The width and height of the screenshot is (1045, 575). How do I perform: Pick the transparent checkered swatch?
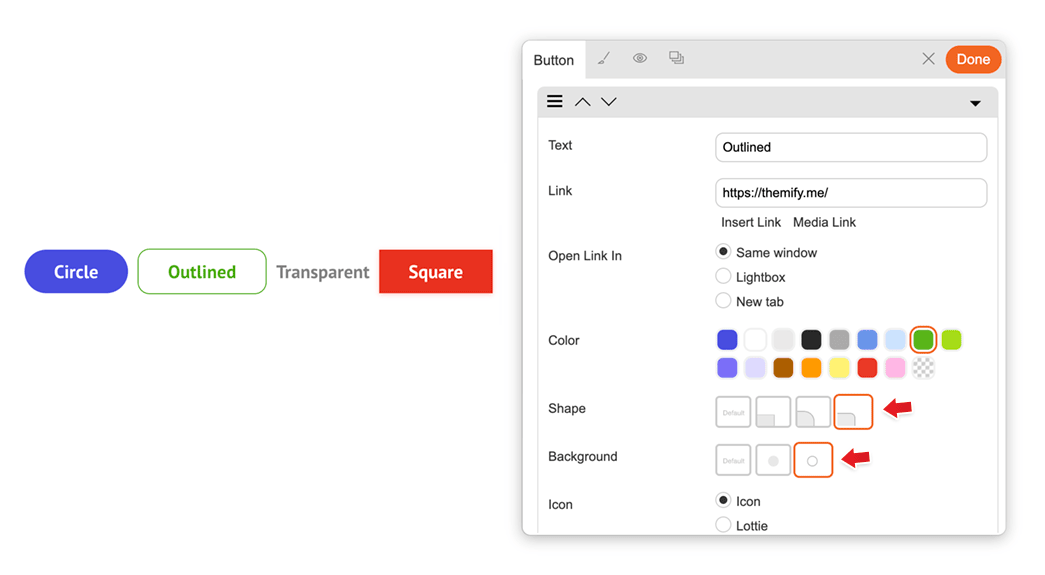pos(923,368)
